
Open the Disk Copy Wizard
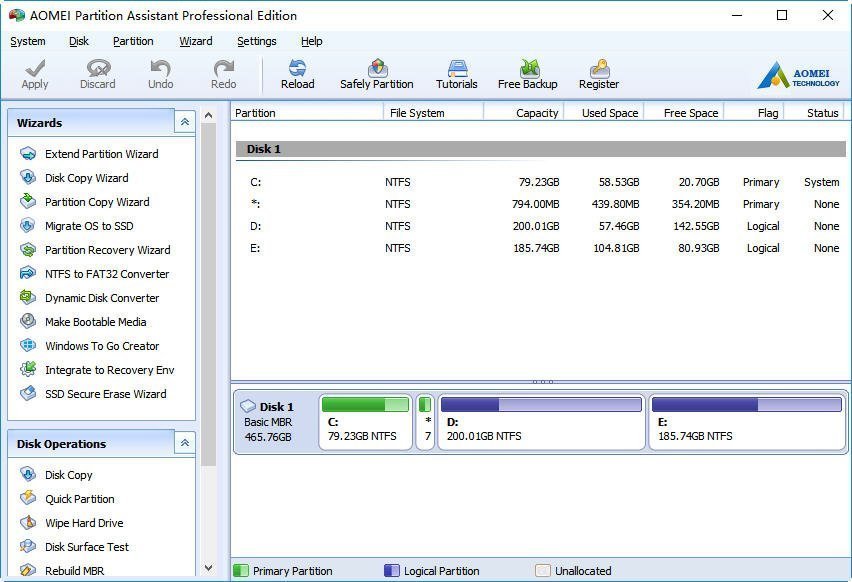point(86,178)
